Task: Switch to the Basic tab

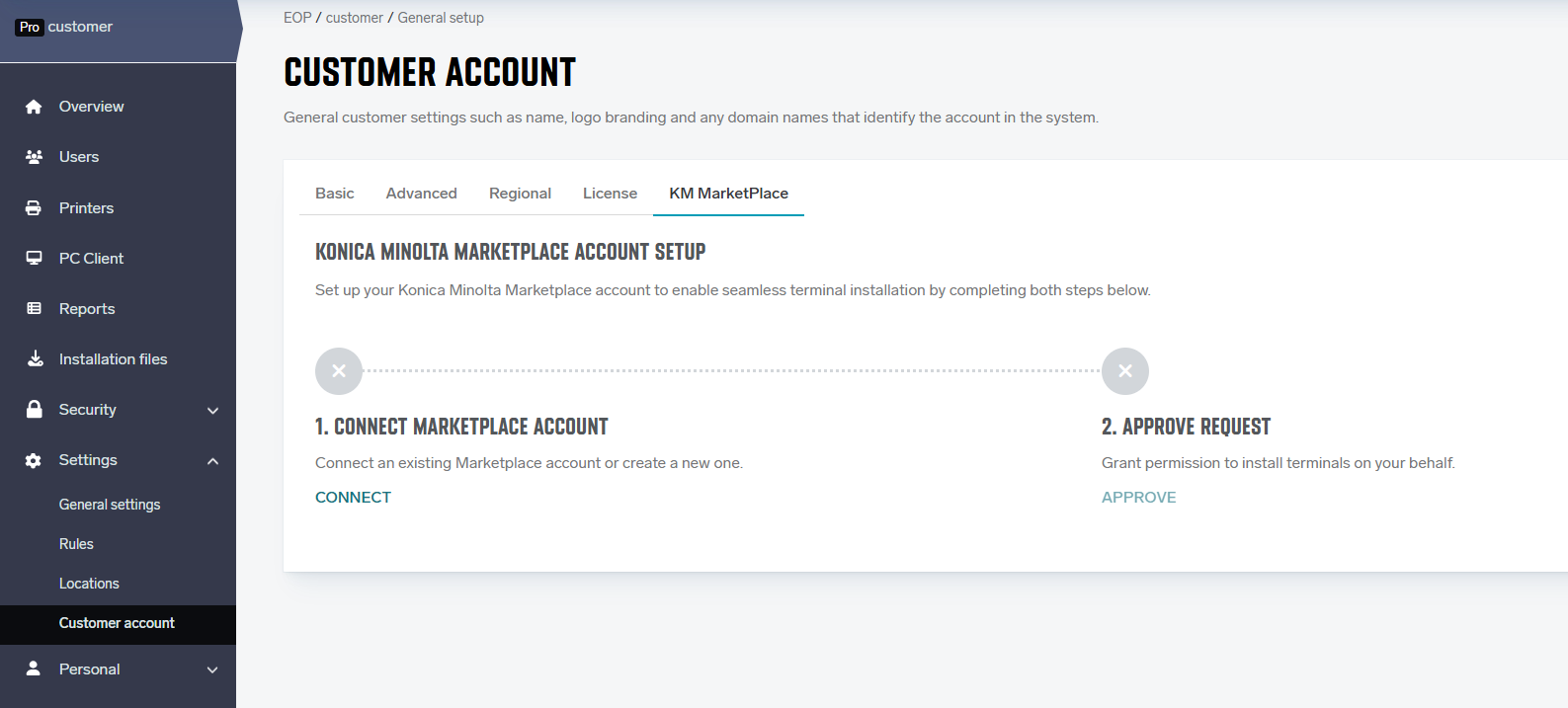Action: click(335, 194)
